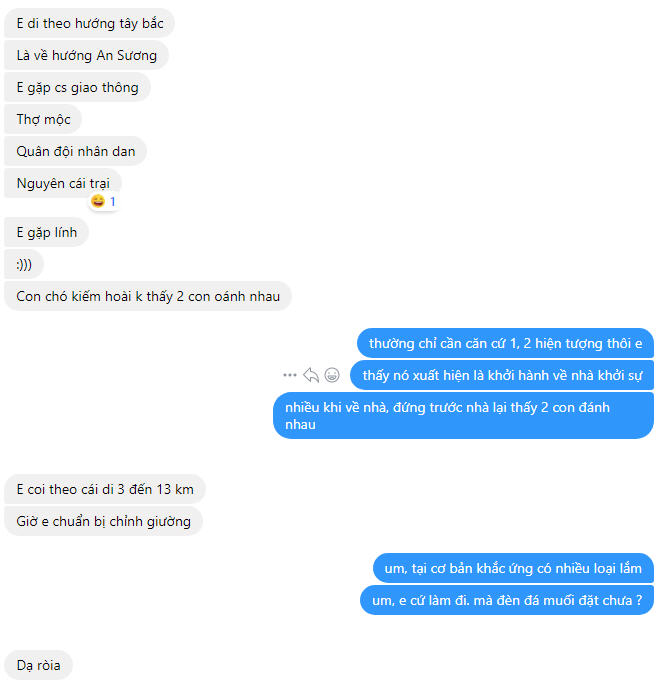Open the three-dot more options icon
The height and width of the screenshot is (689, 661).
(290, 375)
